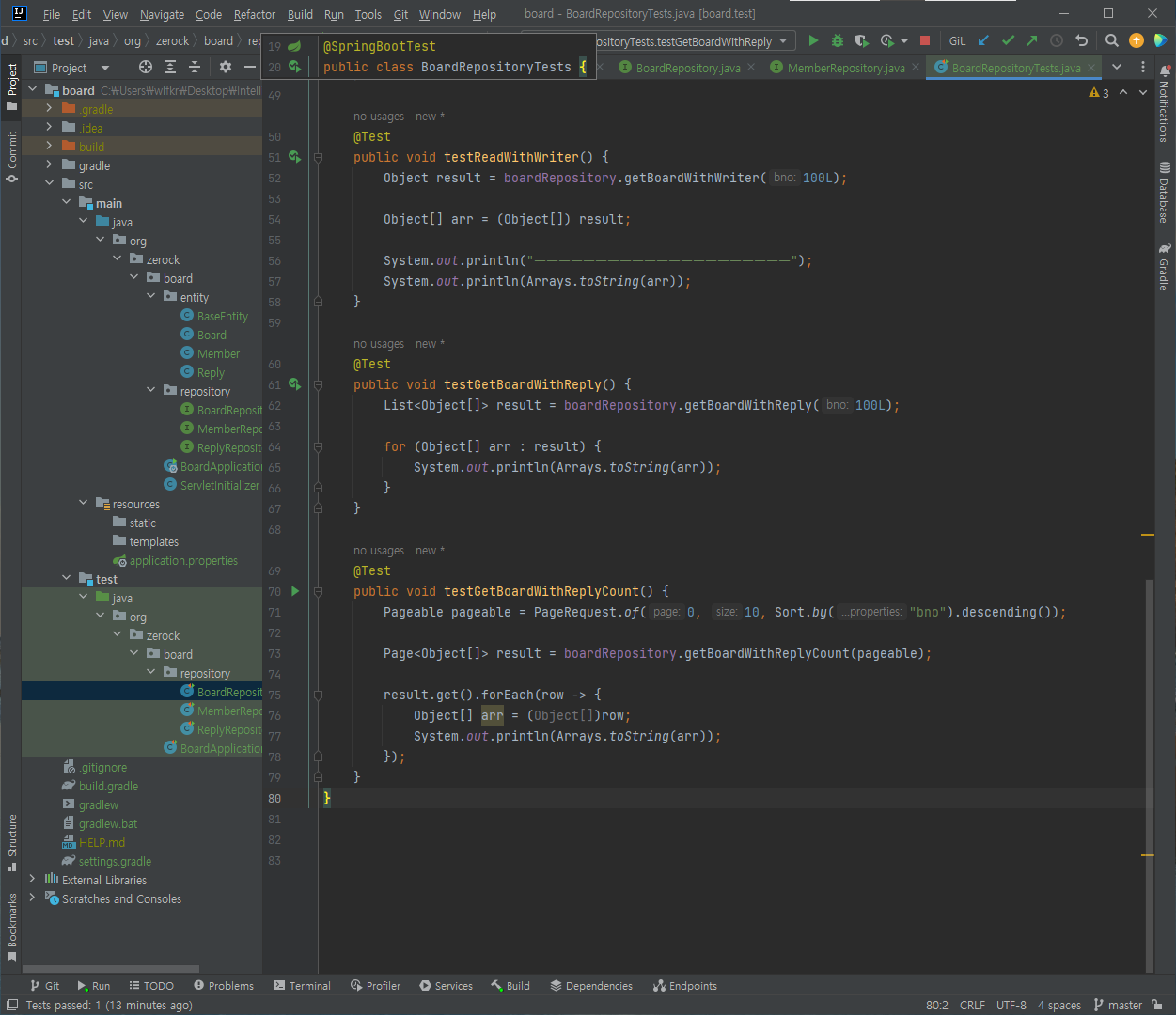Expand Scratches and Consoles node
Screen dimensions: 1176x1015
click(x=32, y=898)
